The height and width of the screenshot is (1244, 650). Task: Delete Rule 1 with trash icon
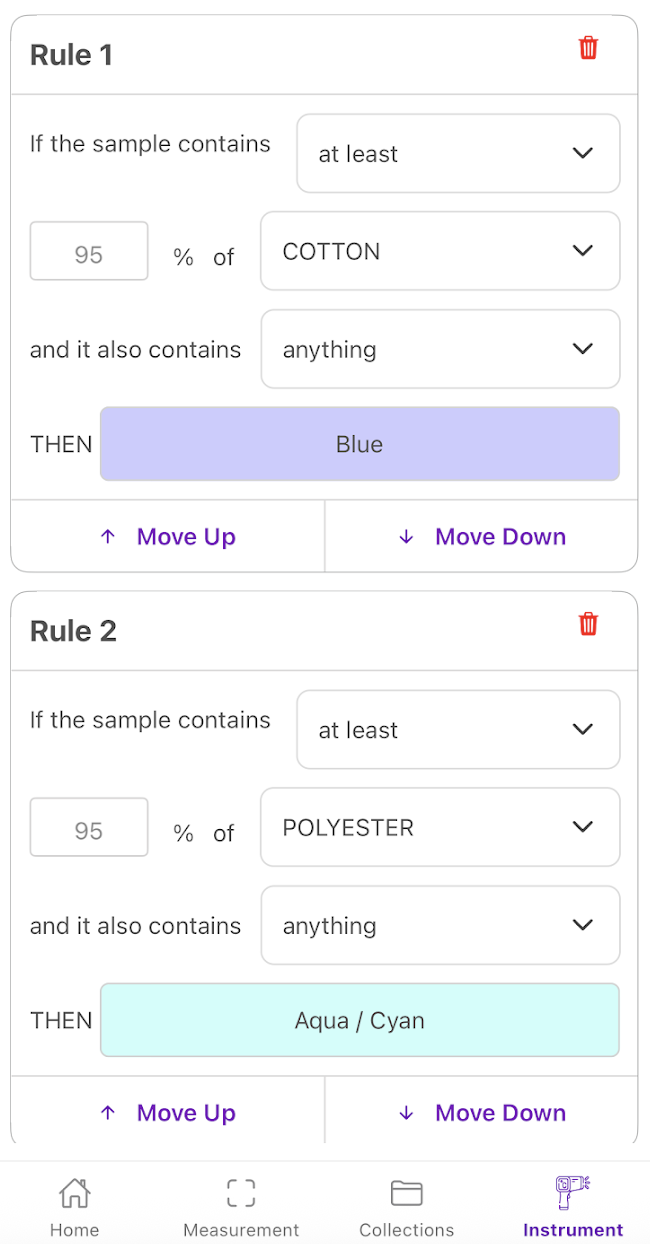click(x=588, y=48)
